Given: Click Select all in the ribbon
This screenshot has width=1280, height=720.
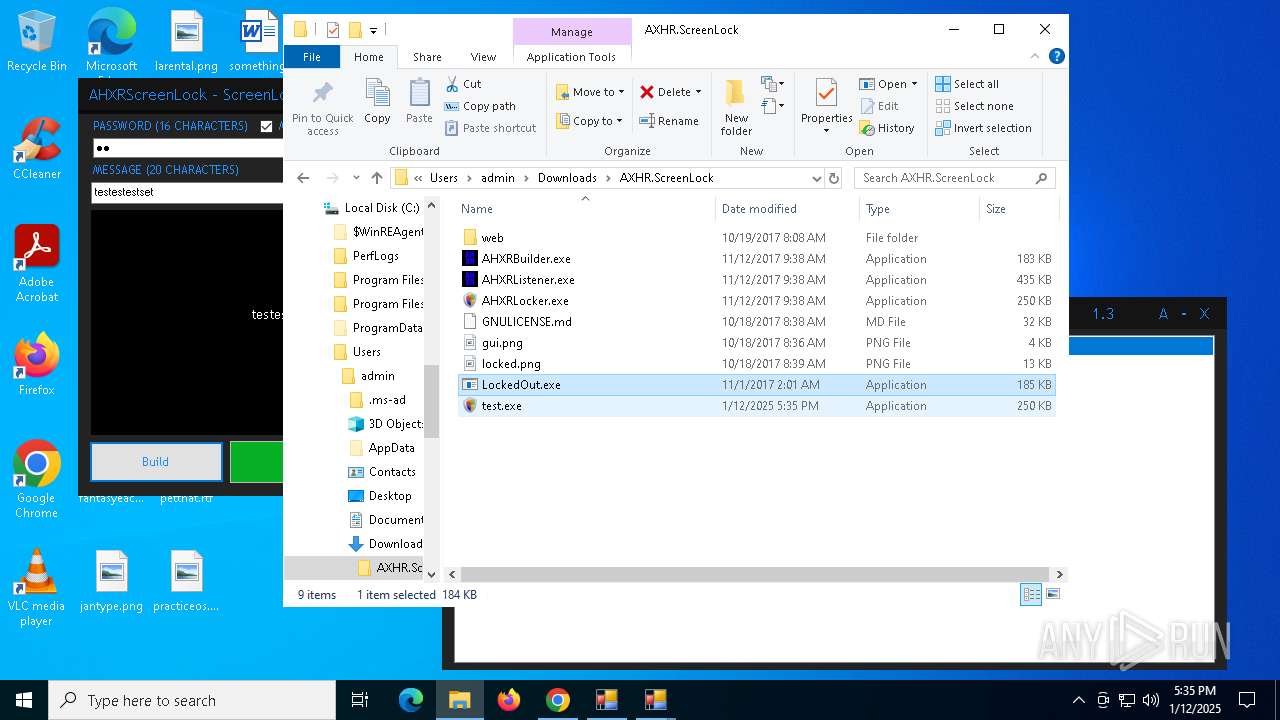Looking at the screenshot, I should 967,84.
